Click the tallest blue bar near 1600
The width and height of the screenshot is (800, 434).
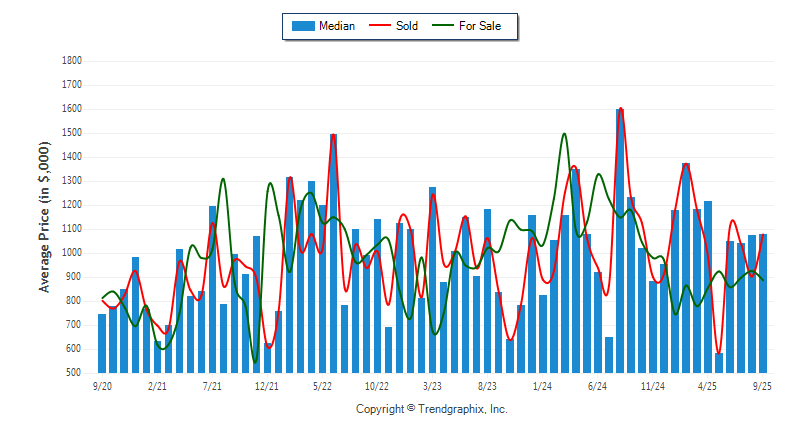(620, 240)
